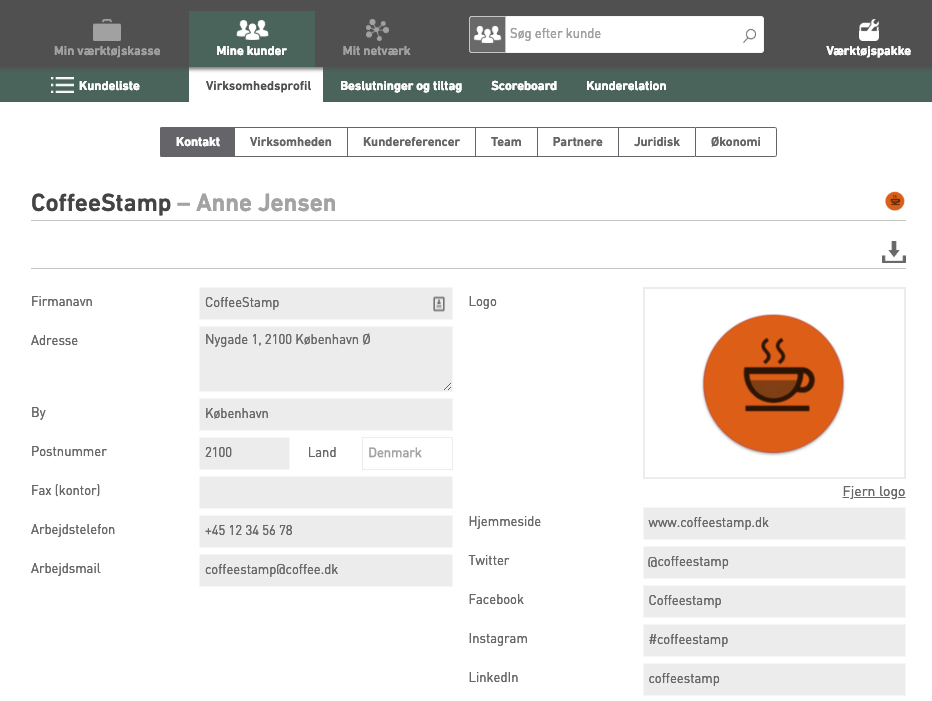
Task: Click the Twitter field @coffeestamp
Action: tap(774, 562)
